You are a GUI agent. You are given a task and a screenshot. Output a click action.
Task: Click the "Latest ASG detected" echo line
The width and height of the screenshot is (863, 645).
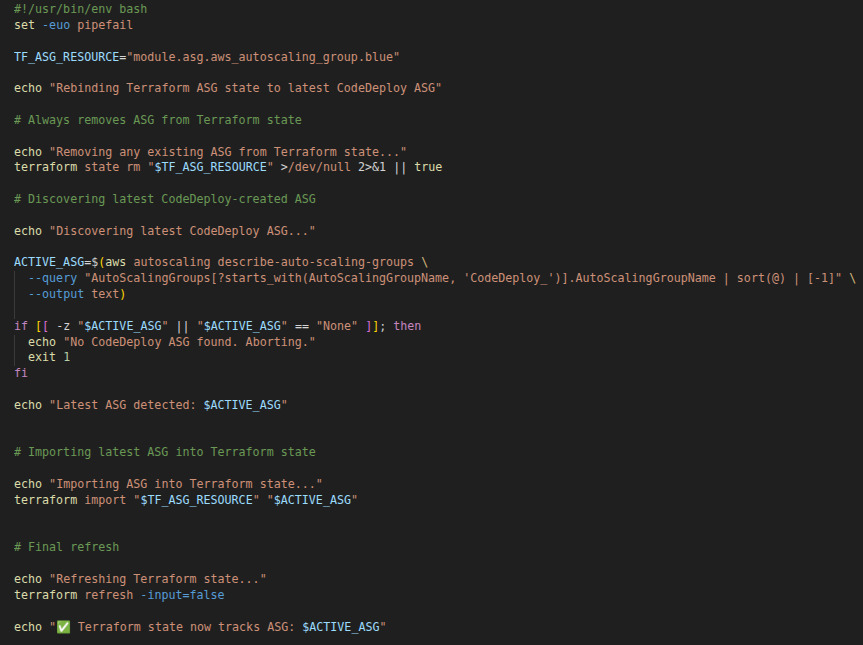tap(150, 405)
